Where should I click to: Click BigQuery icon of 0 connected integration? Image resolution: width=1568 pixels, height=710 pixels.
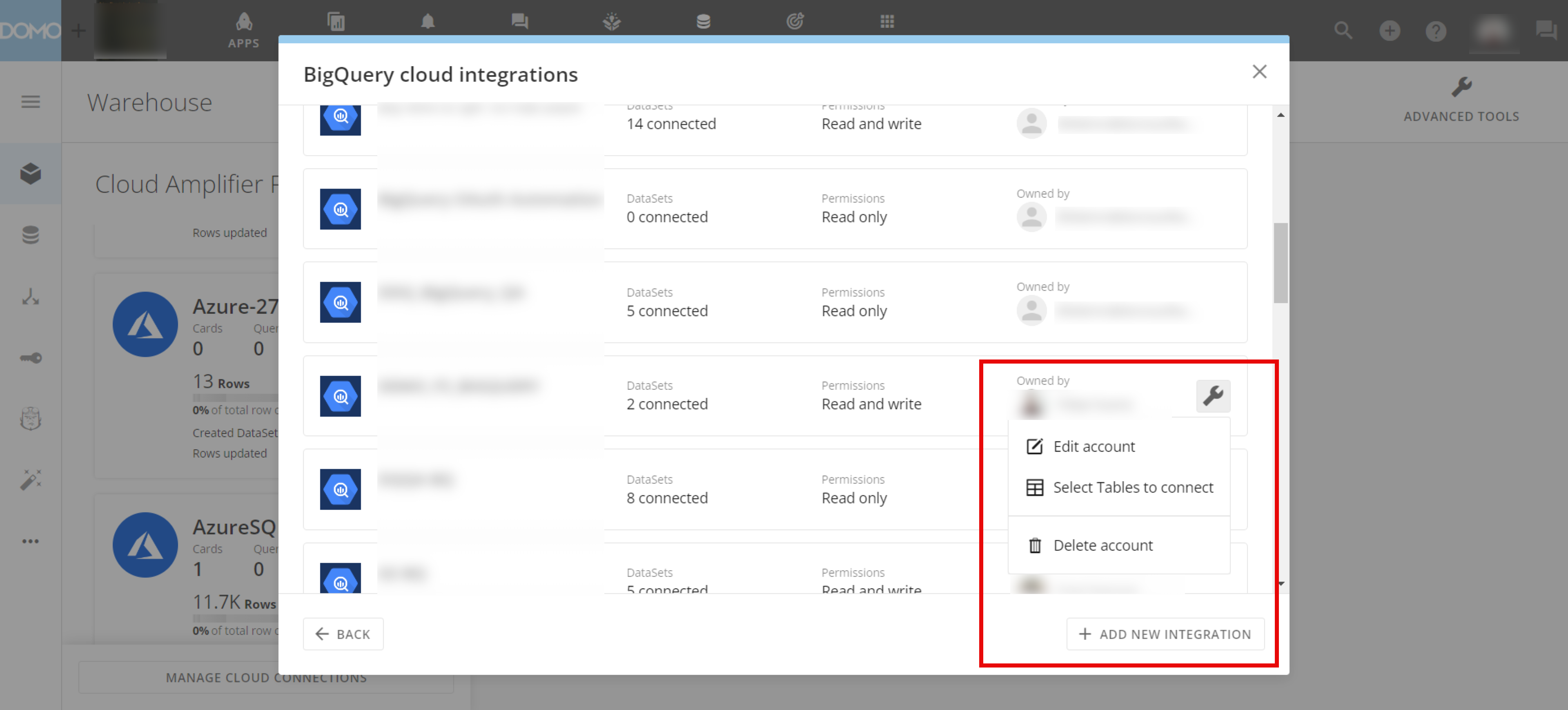coord(340,209)
